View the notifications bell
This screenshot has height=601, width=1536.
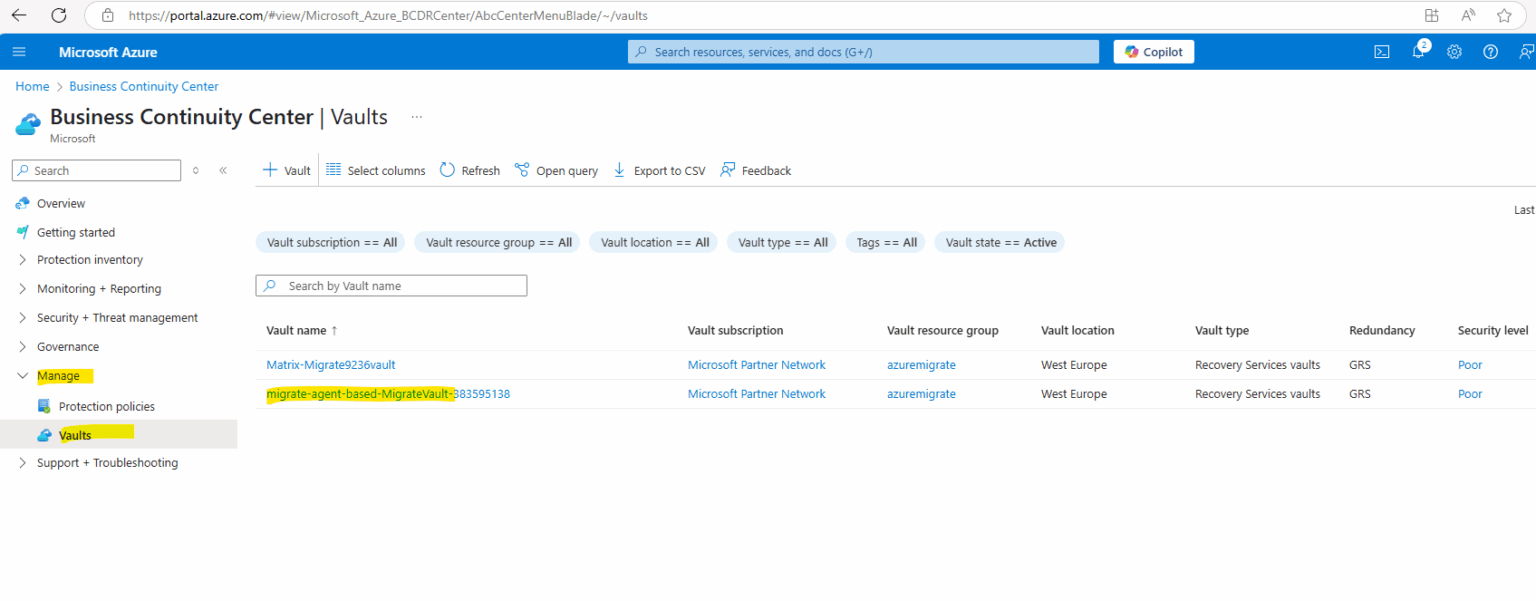[1417, 51]
